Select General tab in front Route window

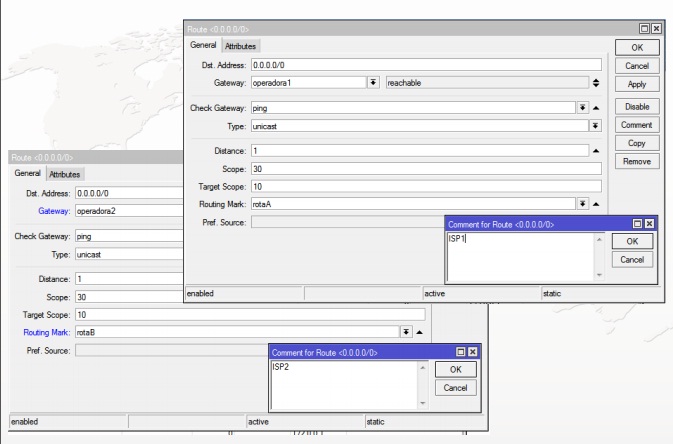click(x=203, y=46)
